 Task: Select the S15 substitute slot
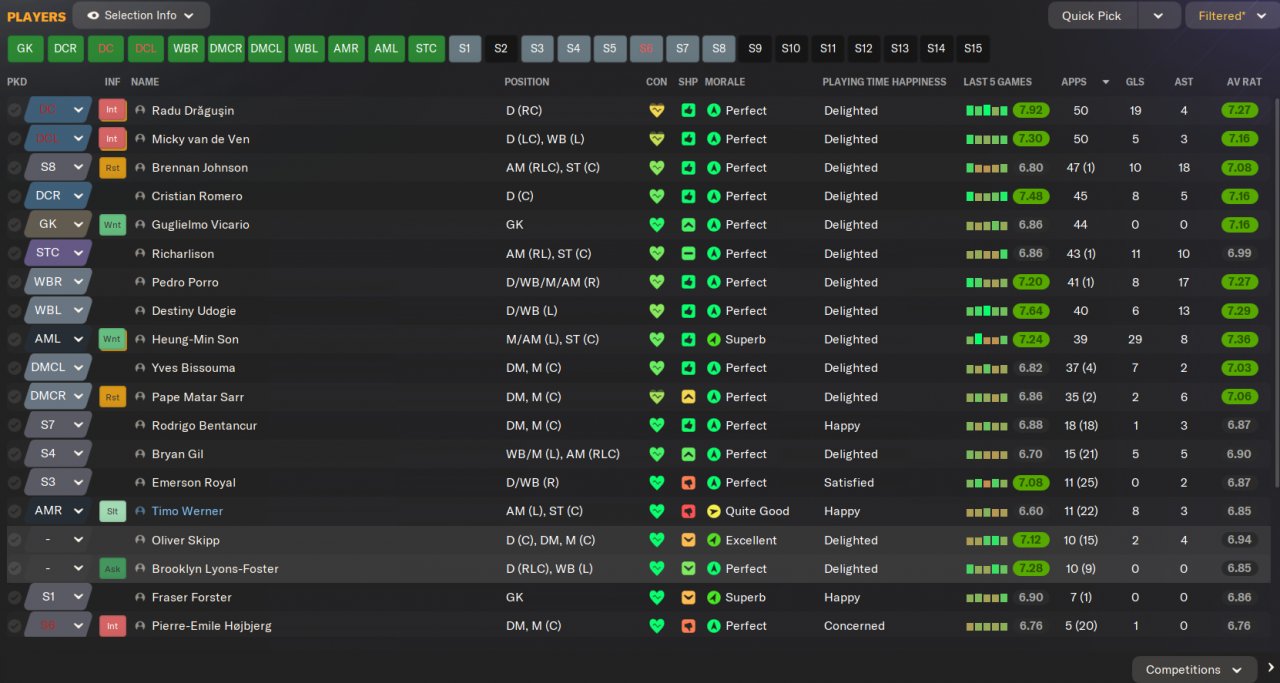(x=973, y=48)
